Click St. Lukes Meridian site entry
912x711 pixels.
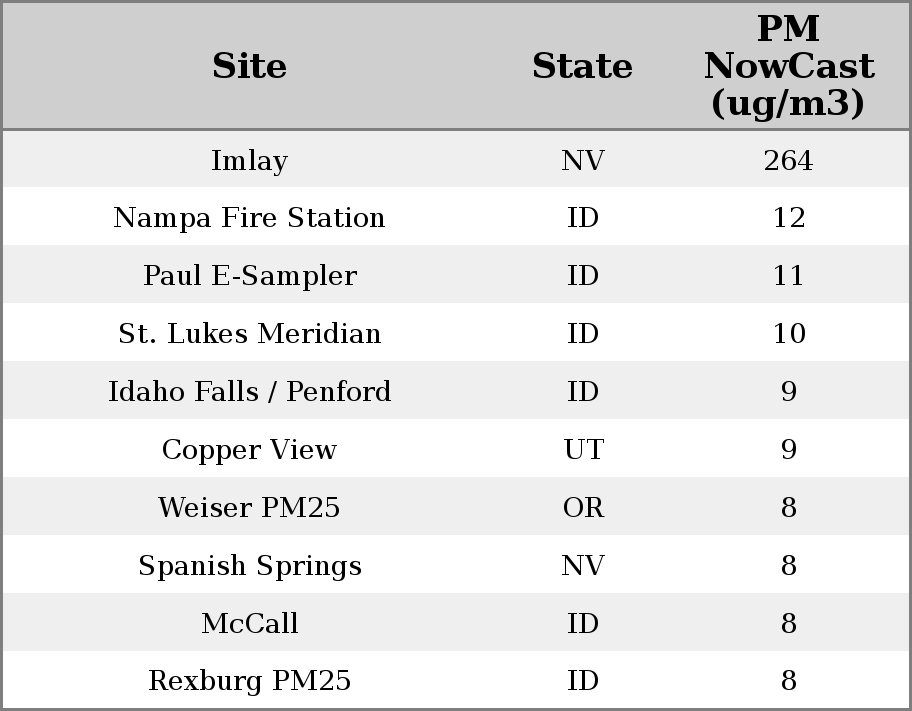pos(249,334)
